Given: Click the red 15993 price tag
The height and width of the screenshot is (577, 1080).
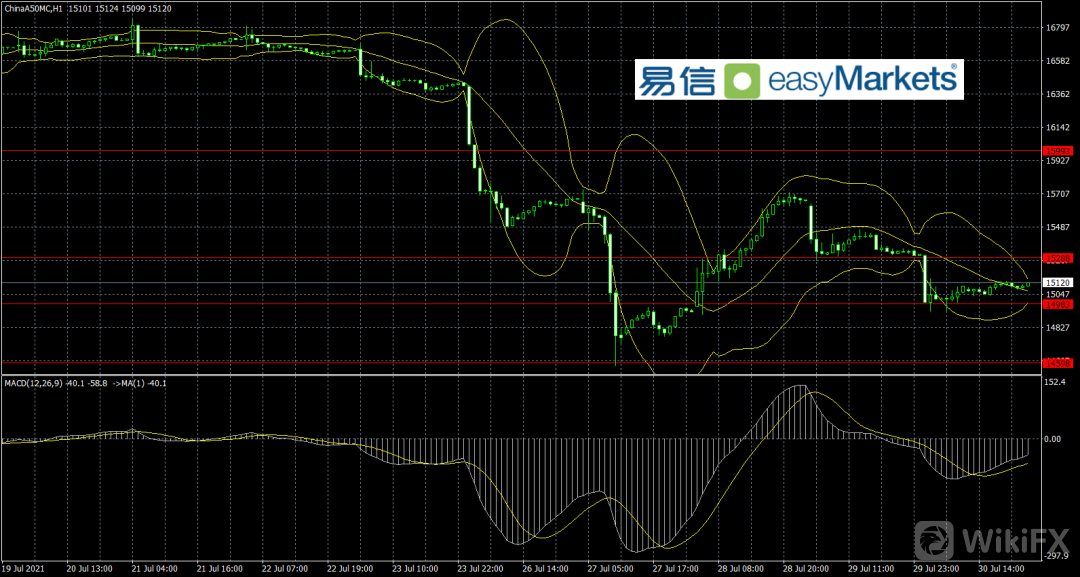Looking at the screenshot, I should tap(1057, 151).
